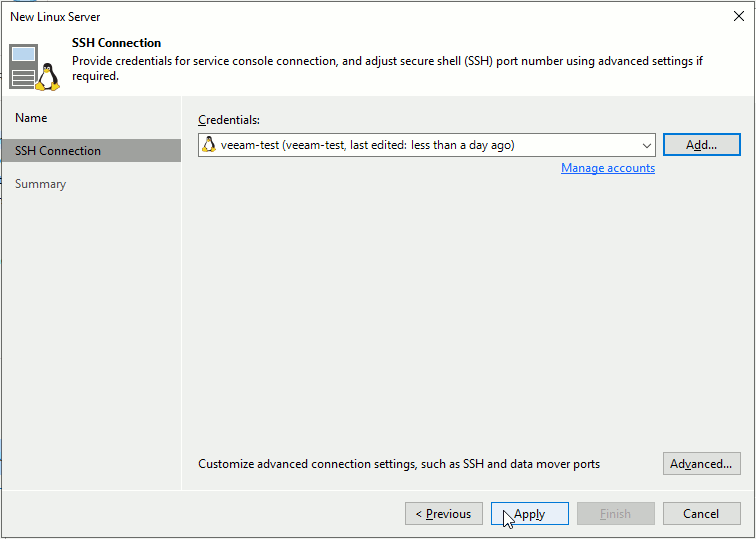Open the Manage accounts link

click(x=607, y=168)
